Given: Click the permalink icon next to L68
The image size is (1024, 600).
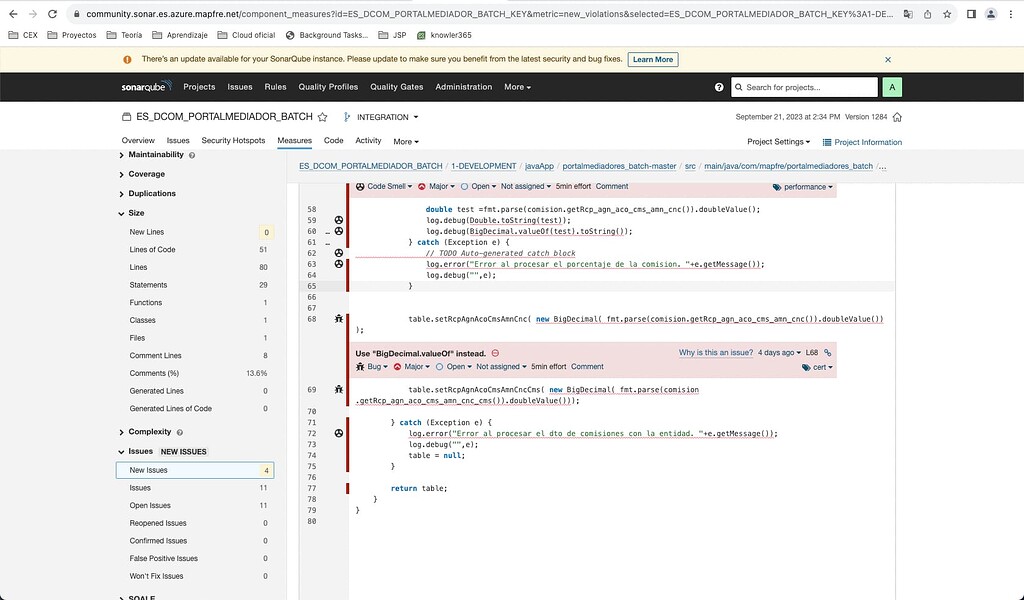Looking at the screenshot, I should (828, 353).
